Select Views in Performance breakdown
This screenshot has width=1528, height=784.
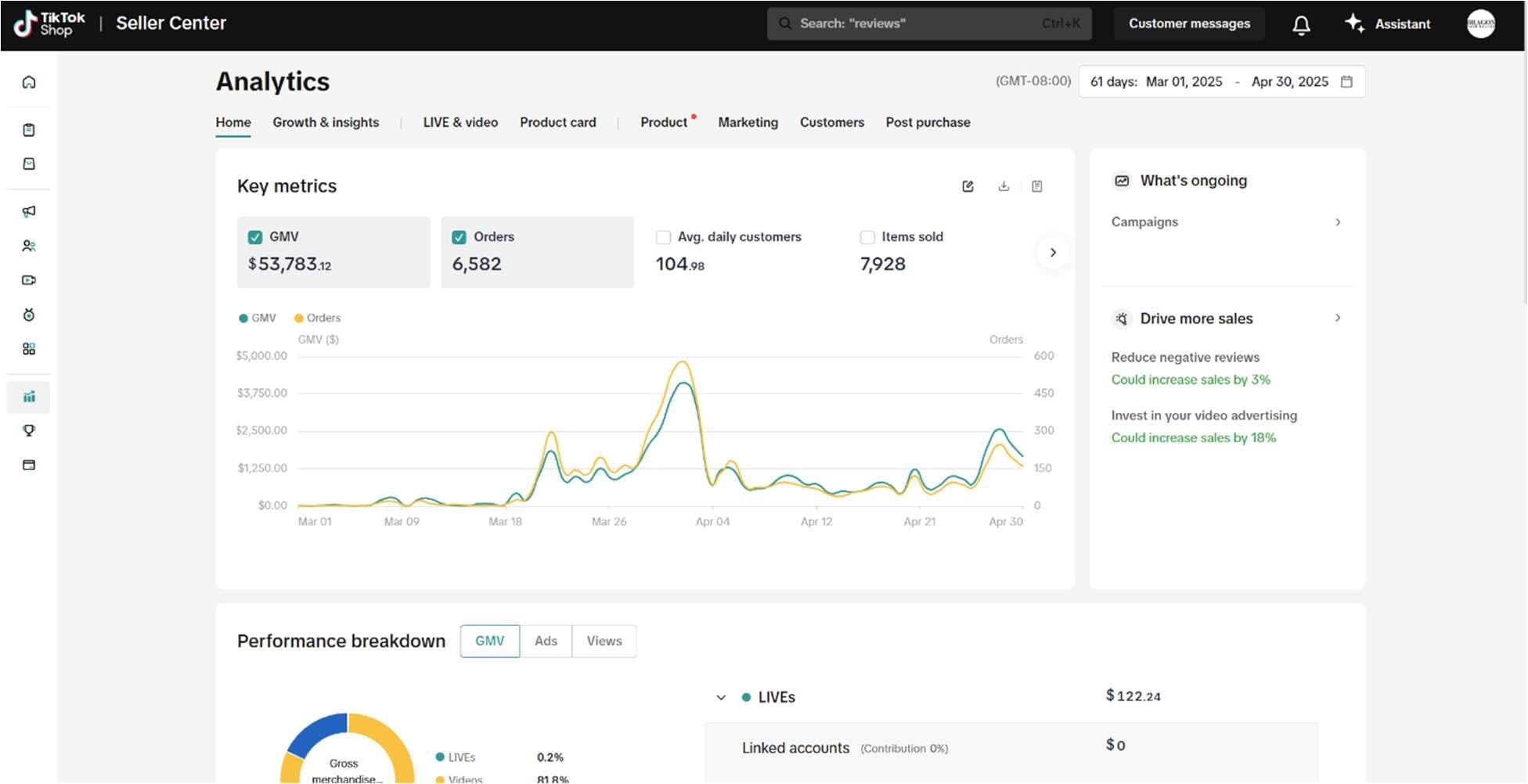604,641
